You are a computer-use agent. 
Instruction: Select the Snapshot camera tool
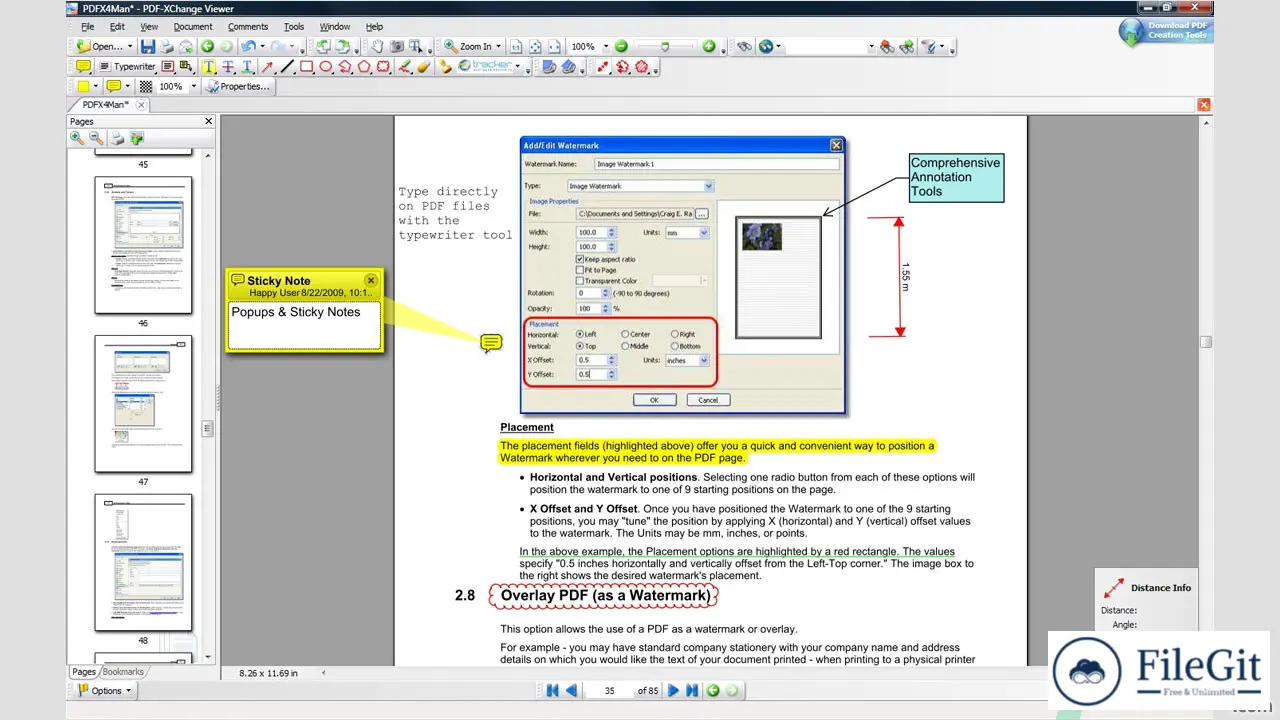coord(397,46)
